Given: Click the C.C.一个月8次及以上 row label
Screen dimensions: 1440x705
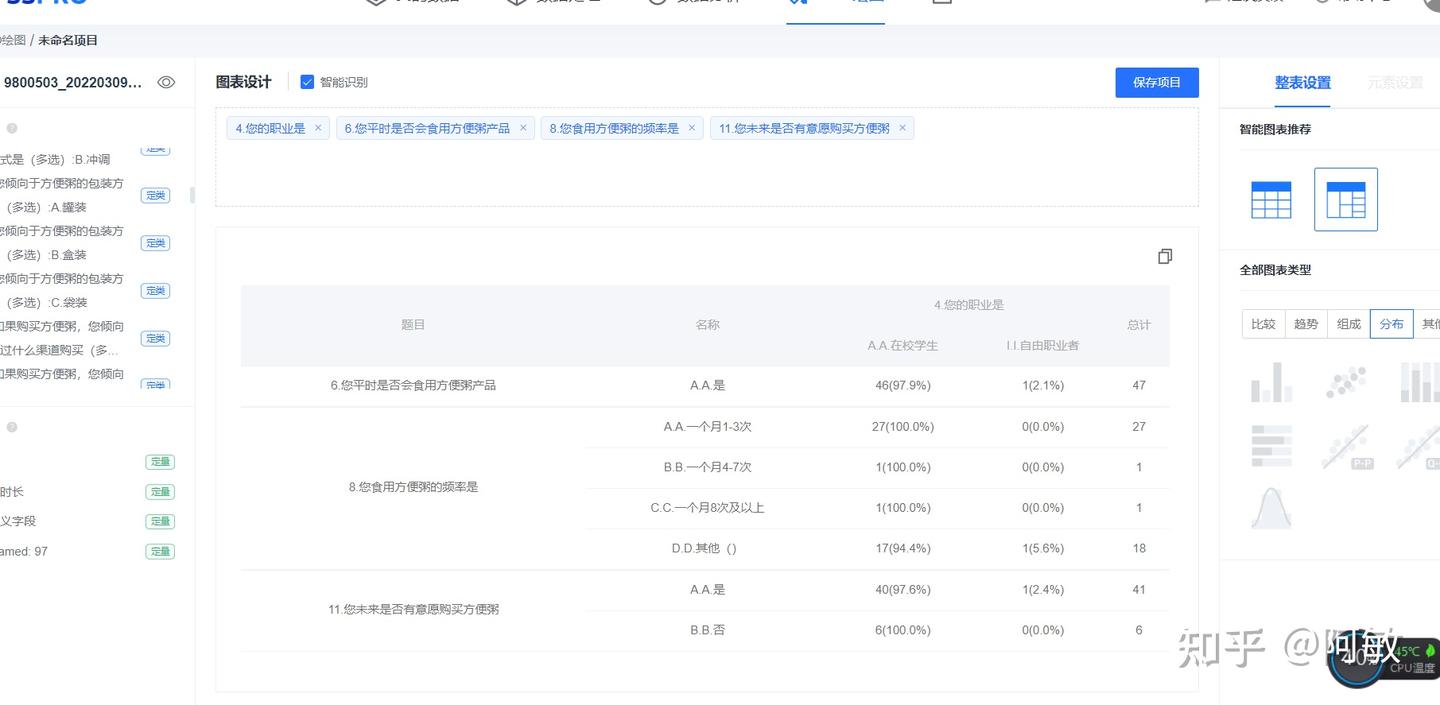Looking at the screenshot, I should pos(707,508).
